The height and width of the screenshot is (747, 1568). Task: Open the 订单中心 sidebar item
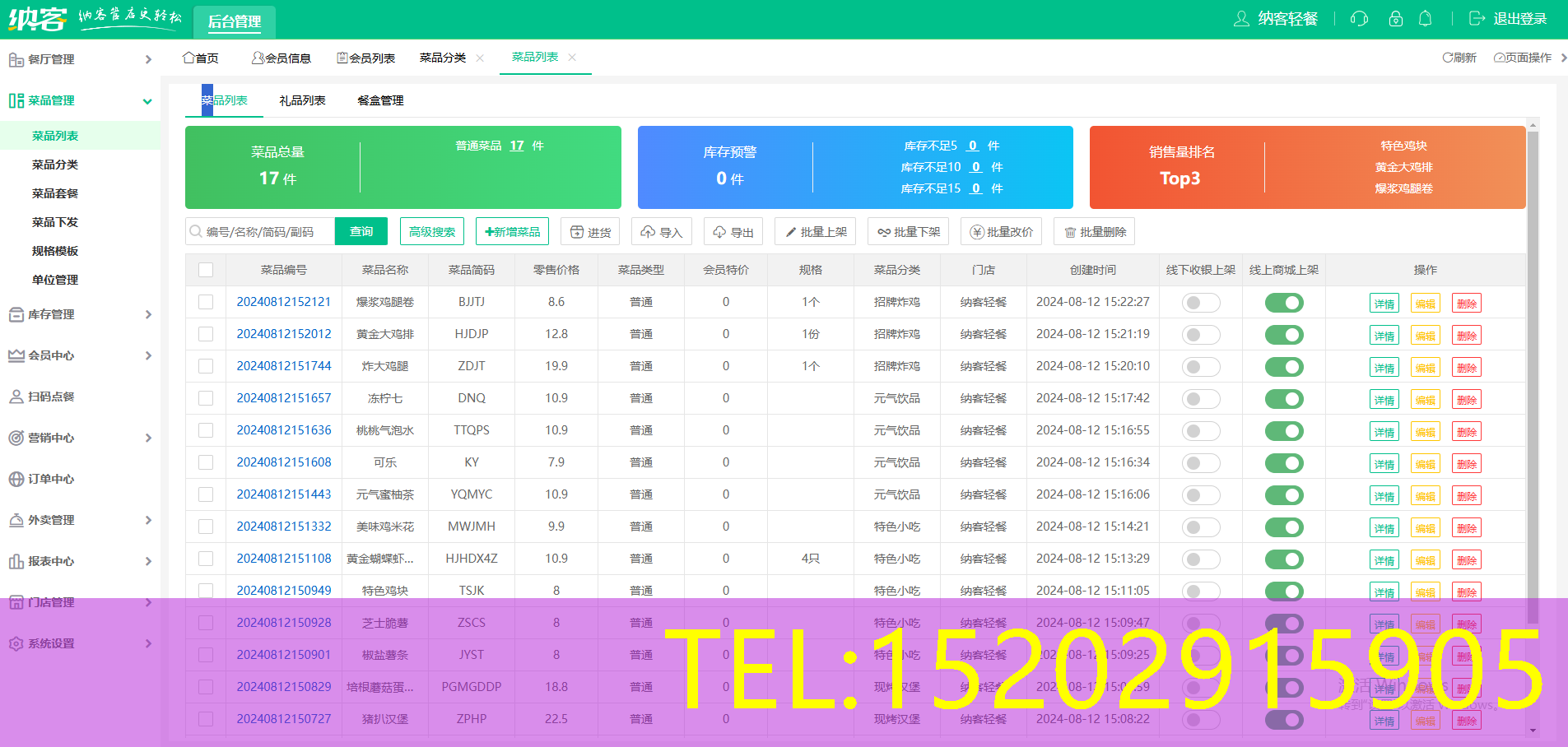tap(51, 479)
